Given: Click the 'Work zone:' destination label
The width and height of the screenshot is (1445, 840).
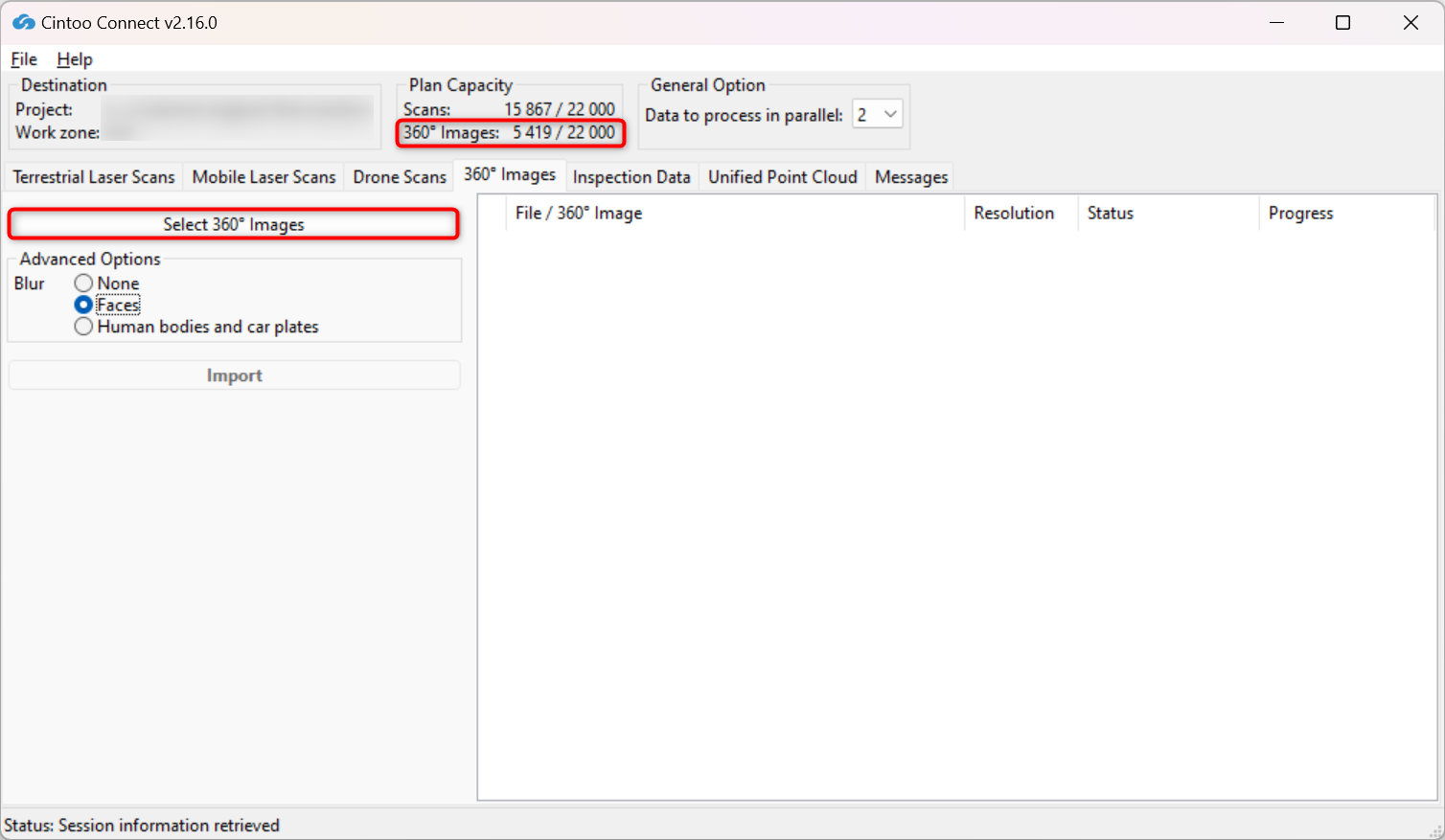Looking at the screenshot, I should click(57, 132).
